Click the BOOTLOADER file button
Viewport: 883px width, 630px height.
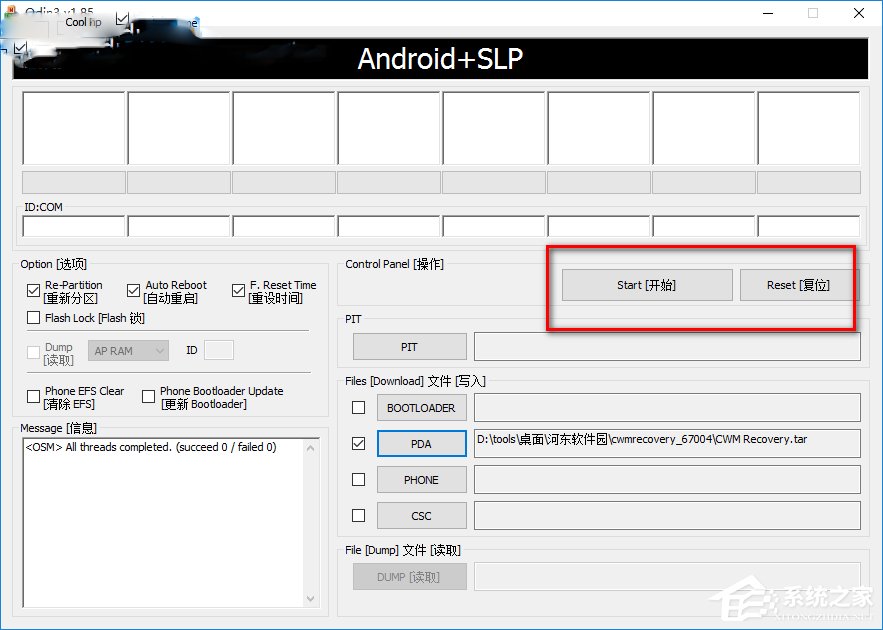421,407
